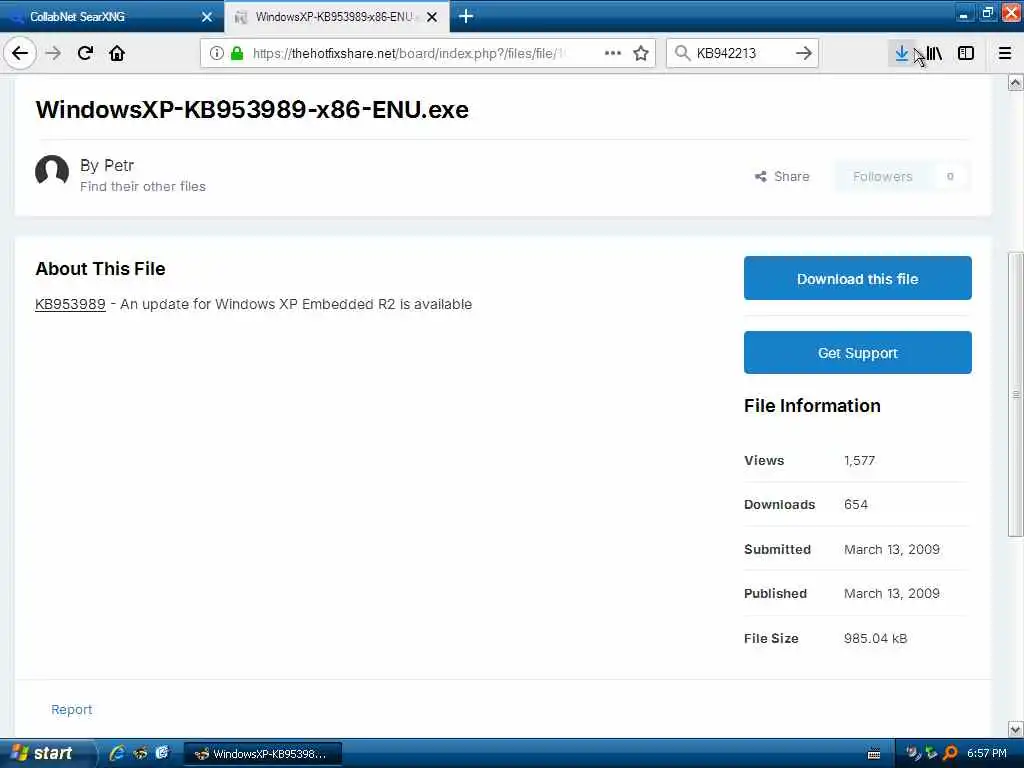Show site information icon in address bar

click(217, 53)
